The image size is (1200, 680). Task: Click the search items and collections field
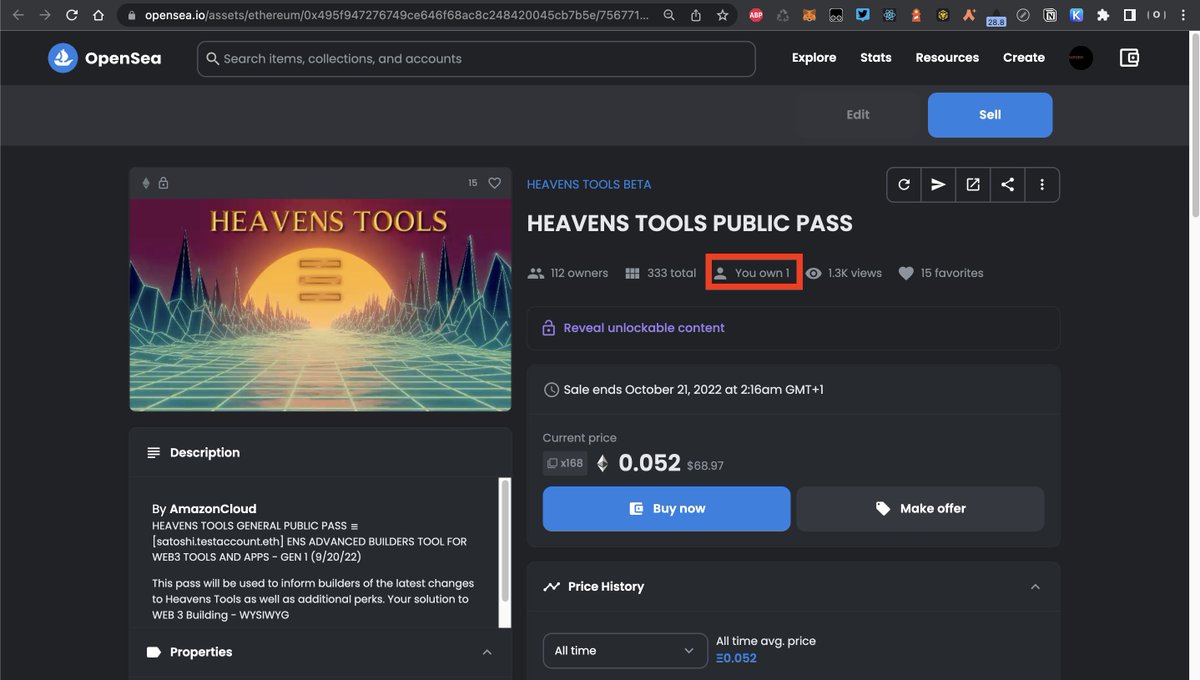click(x=476, y=59)
